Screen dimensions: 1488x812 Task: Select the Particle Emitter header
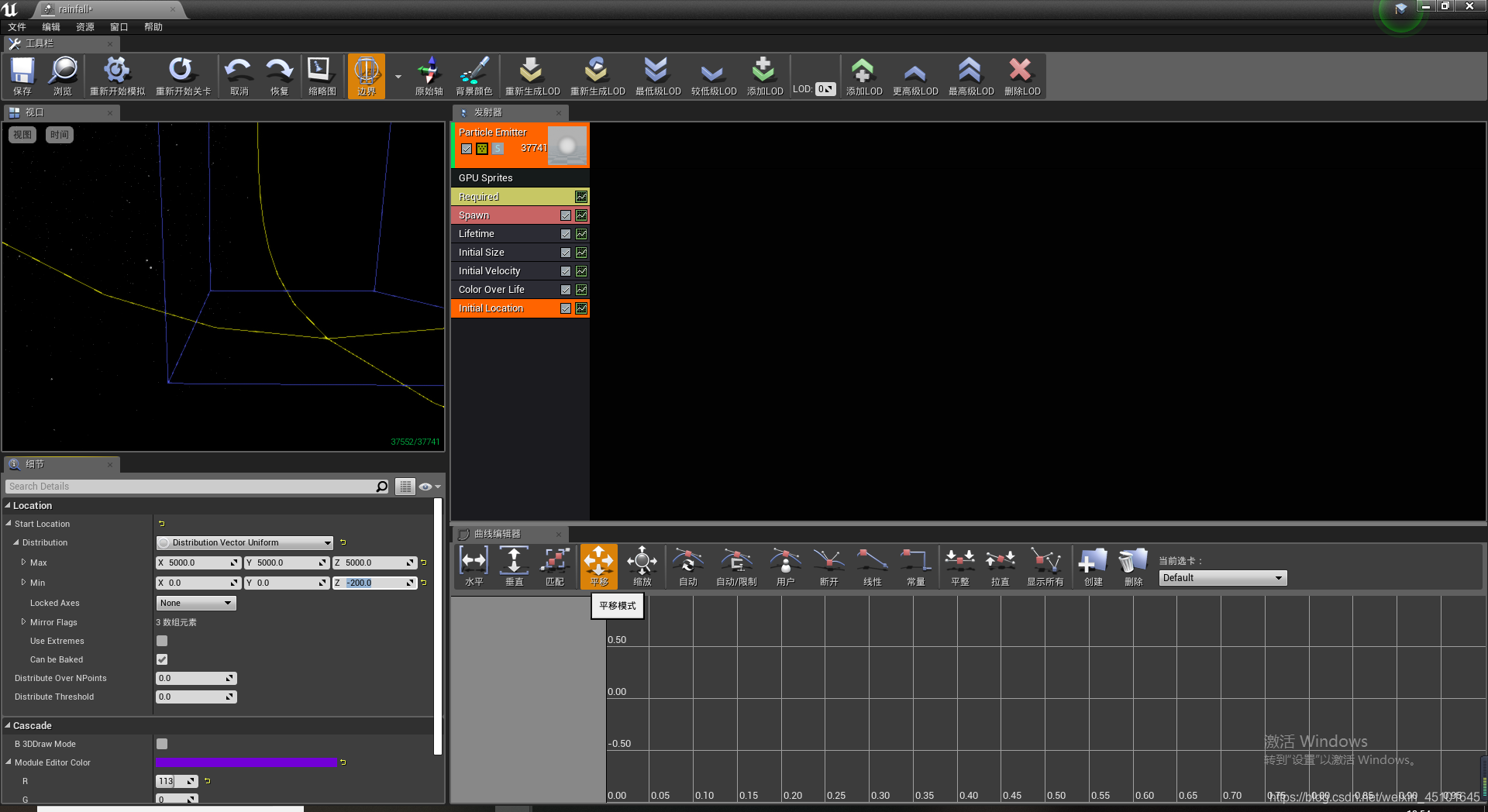pyautogui.click(x=522, y=145)
